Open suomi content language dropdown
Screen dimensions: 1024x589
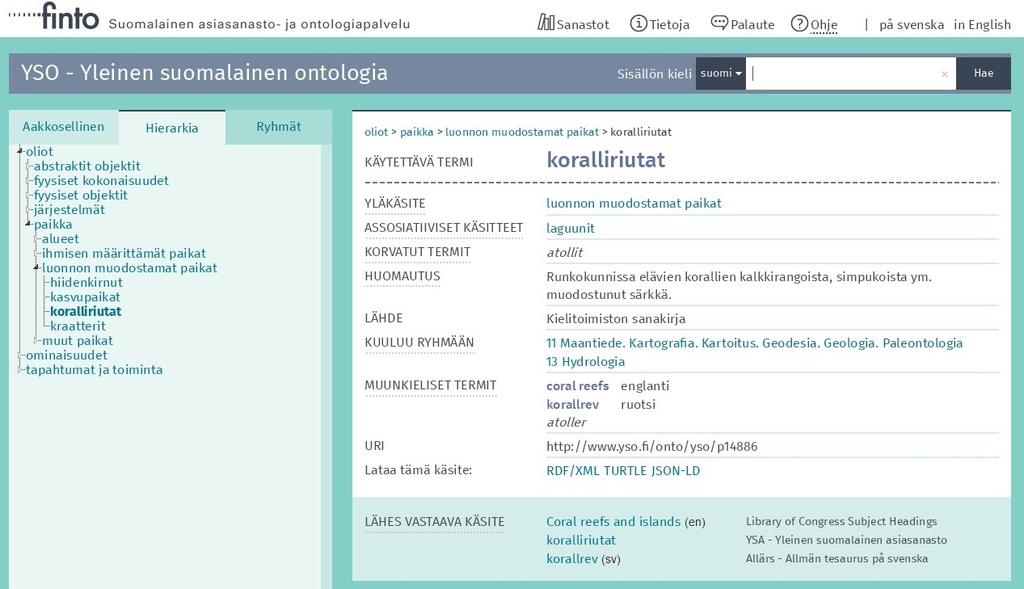pos(721,73)
